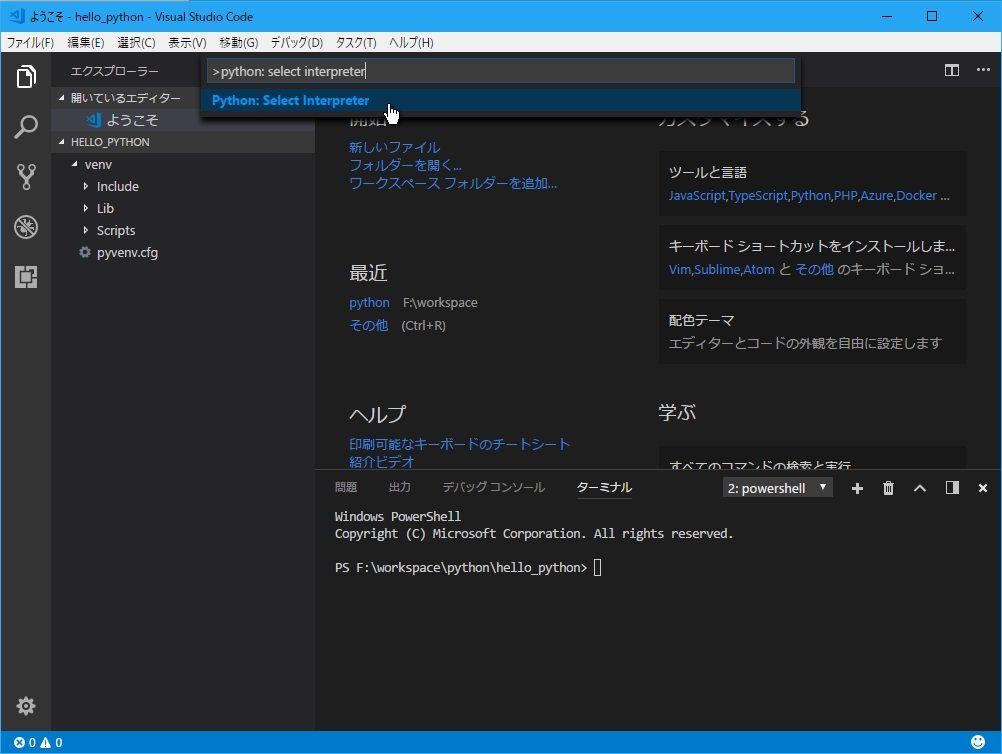Click the TypeScript link under ツールと言語
Viewport: 1002px width, 754px height.
pos(758,196)
